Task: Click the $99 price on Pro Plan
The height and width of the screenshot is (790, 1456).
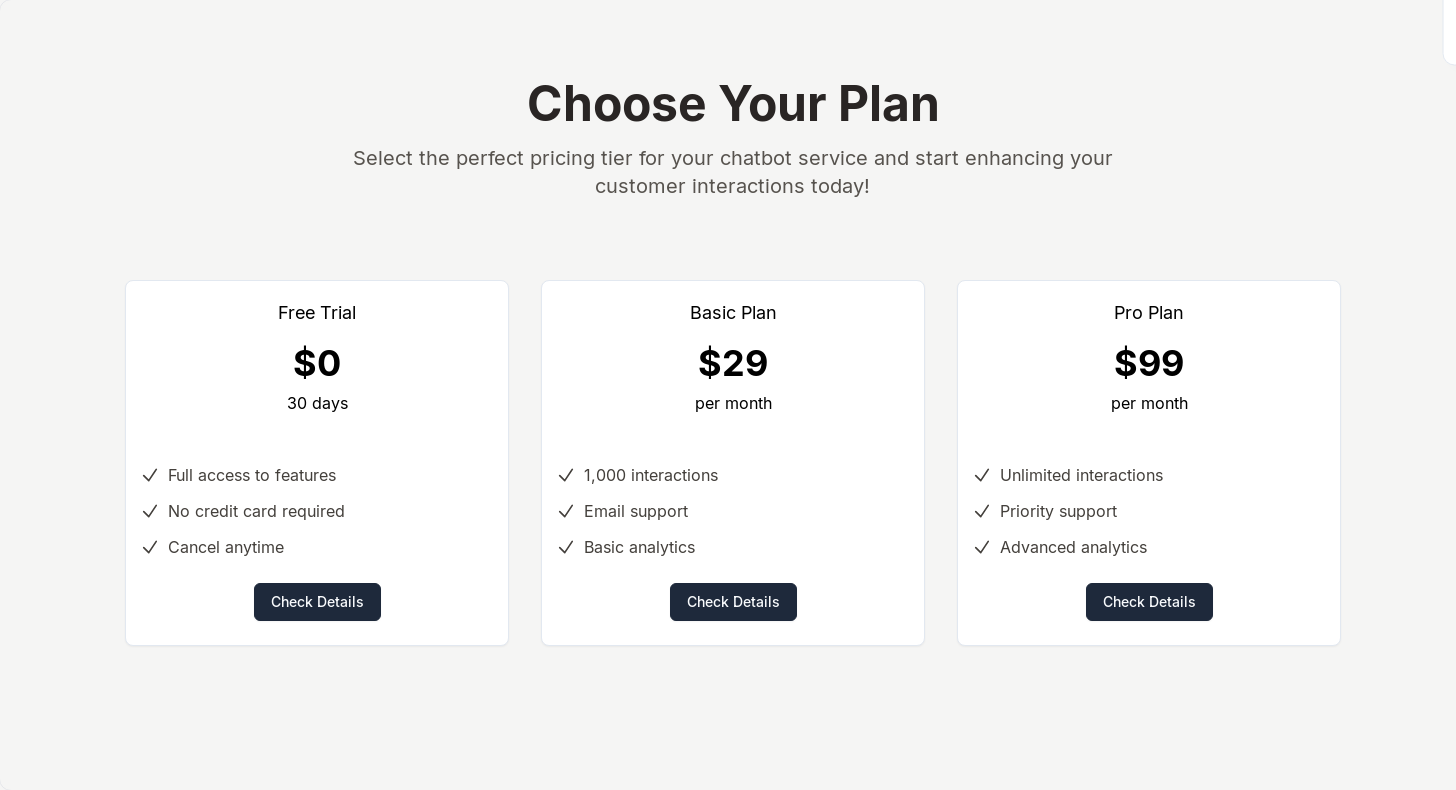Action: (1149, 363)
